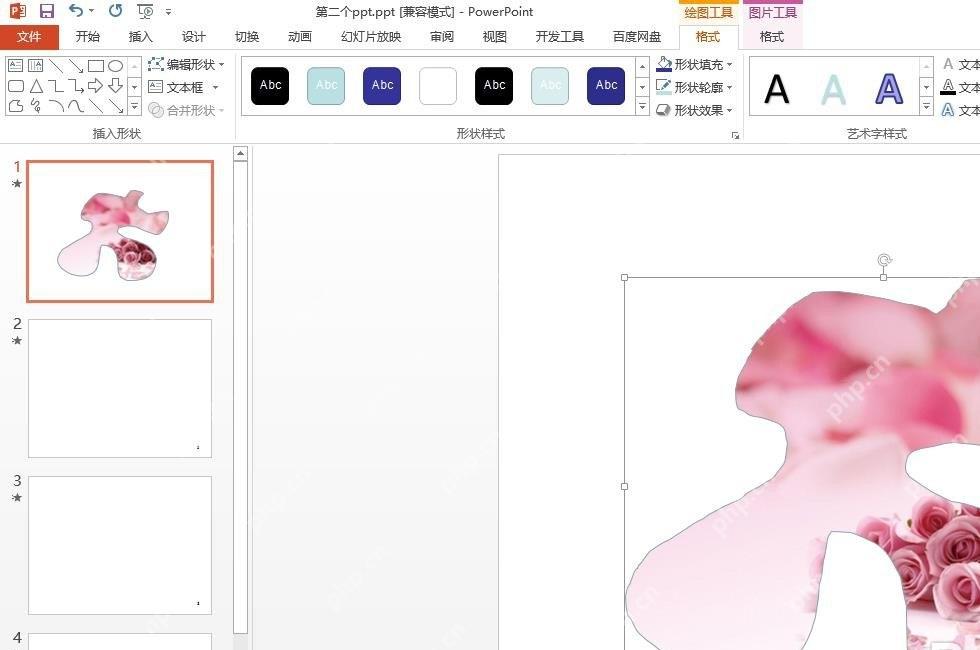The width and height of the screenshot is (980, 650).
Task: Save the presentation with the floppy disk icon
Action: tap(46, 11)
